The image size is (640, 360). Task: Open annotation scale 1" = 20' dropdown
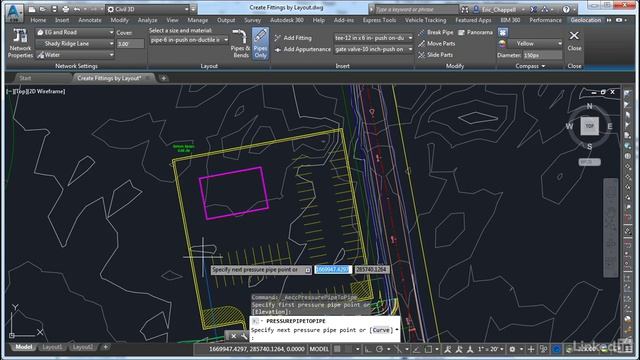(491, 349)
